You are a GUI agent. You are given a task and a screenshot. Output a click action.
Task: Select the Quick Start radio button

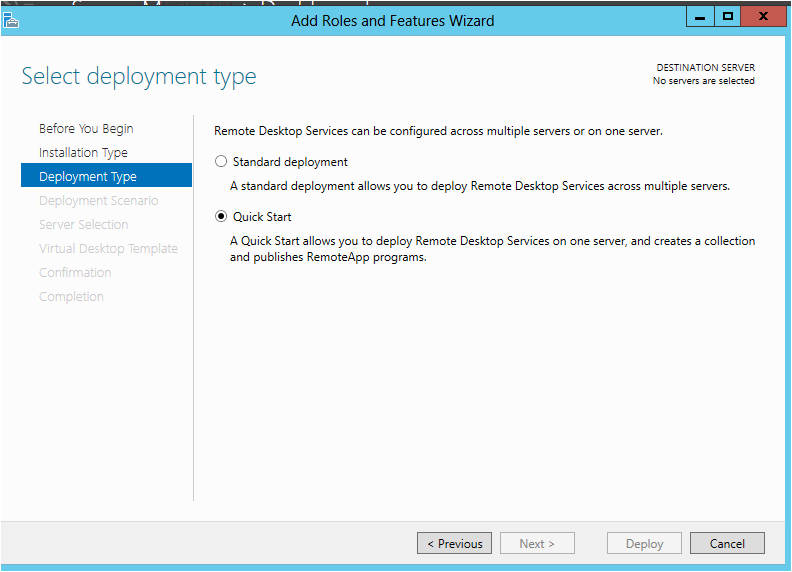click(x=221, y=216)
